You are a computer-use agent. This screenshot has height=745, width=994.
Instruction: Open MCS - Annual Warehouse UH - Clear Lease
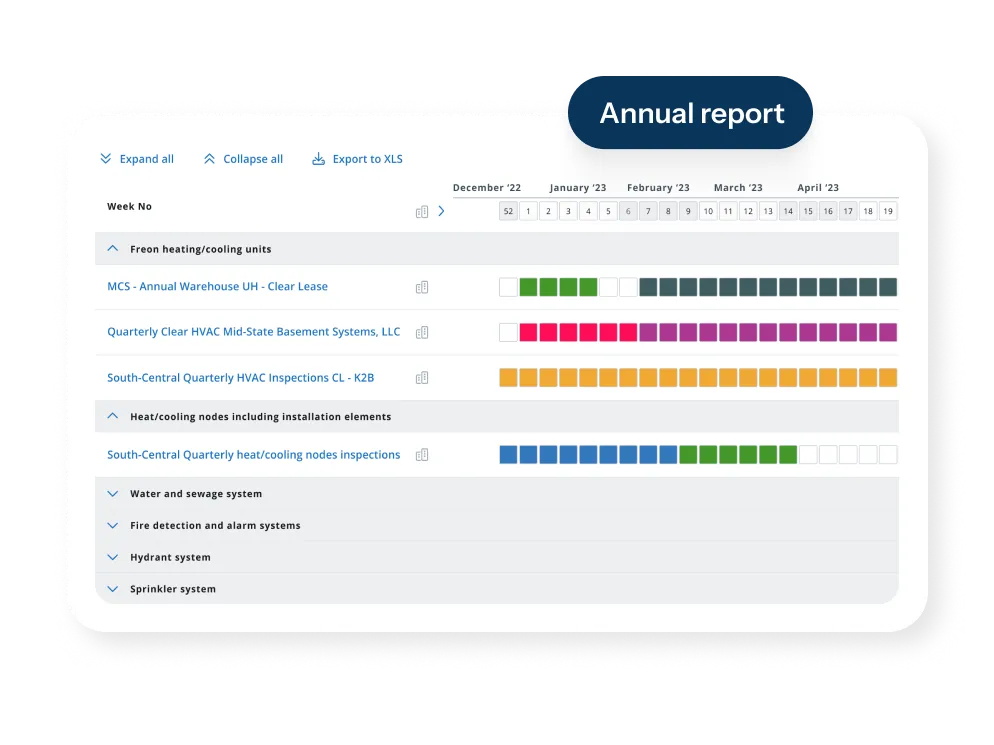click(x=217, y=286)
